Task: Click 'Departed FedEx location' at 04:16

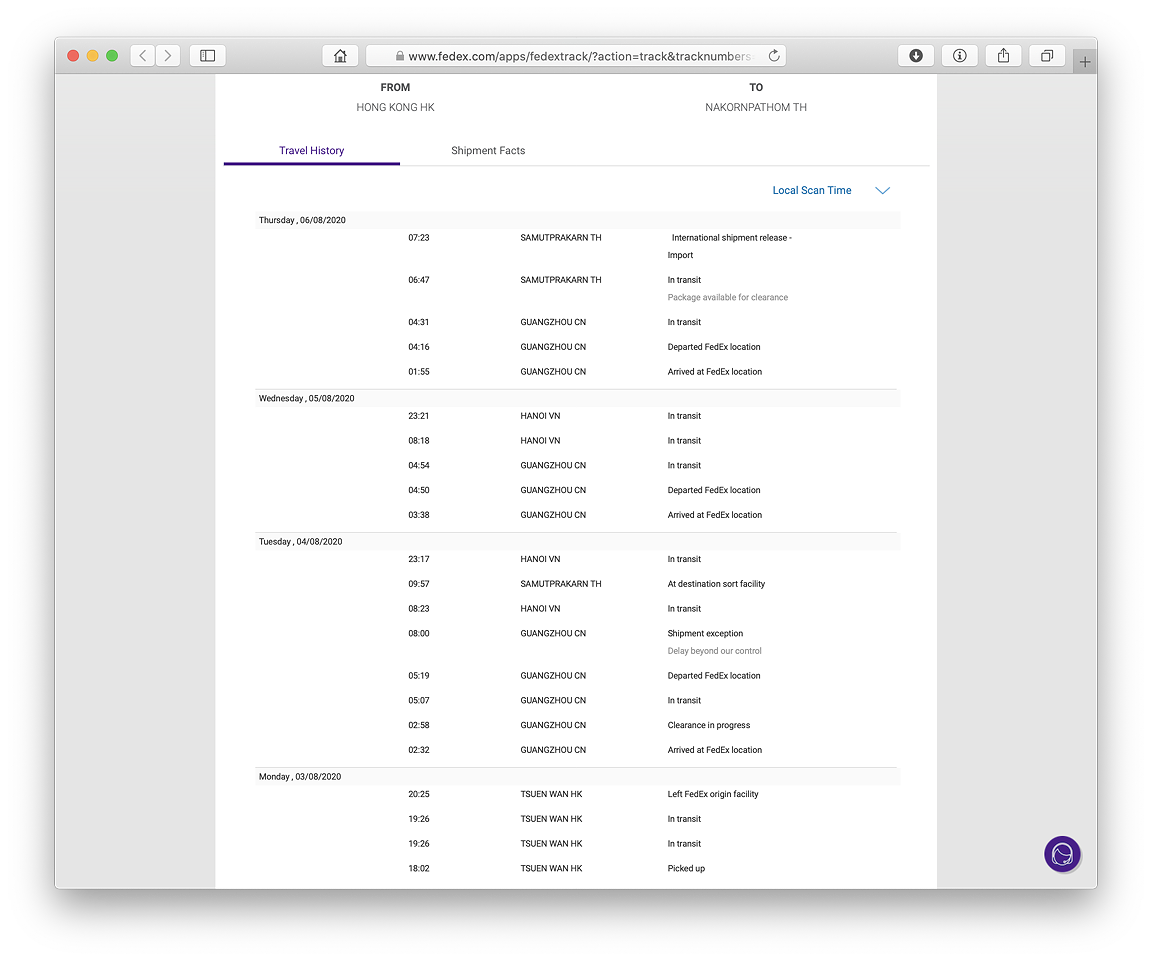Action: 714,347
